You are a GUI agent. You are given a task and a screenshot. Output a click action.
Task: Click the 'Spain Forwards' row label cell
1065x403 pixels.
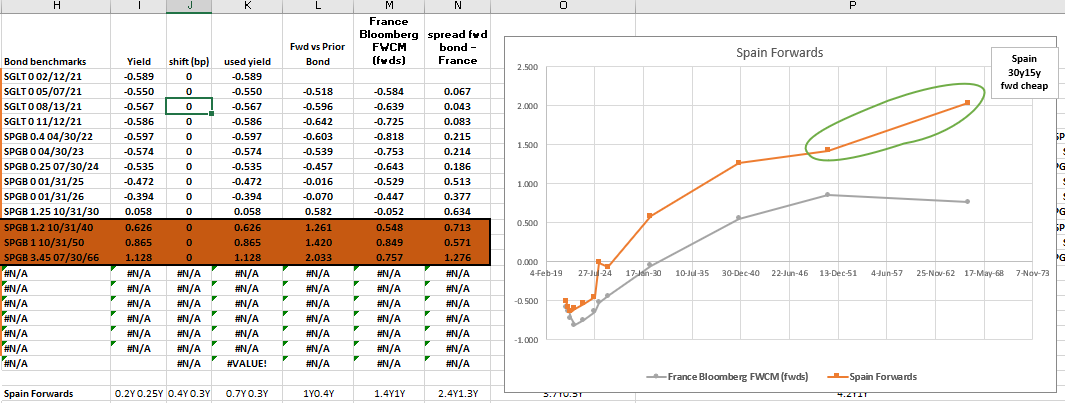point(56,393)
